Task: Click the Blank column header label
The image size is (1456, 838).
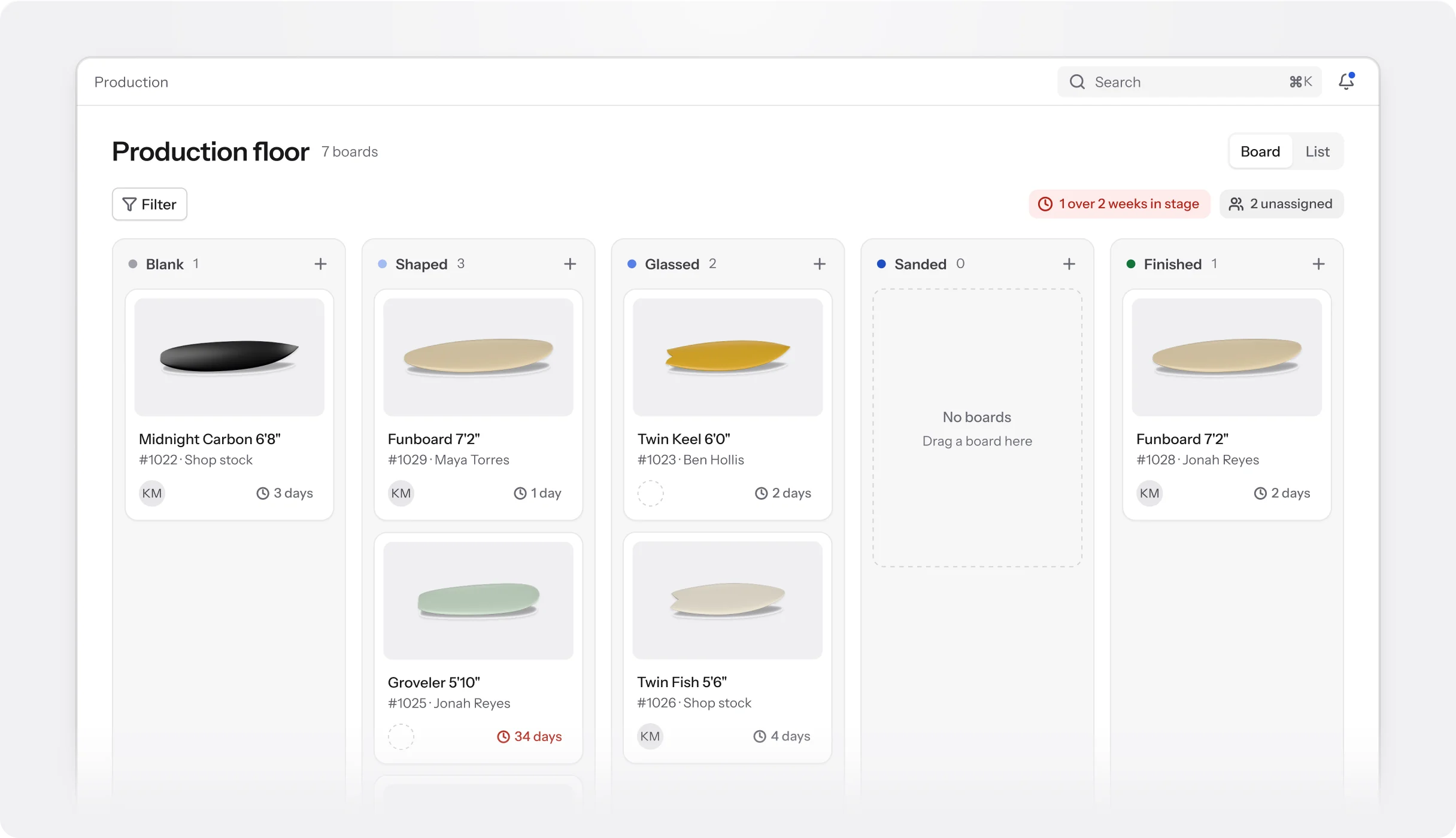Action: [x=165, y=264]
